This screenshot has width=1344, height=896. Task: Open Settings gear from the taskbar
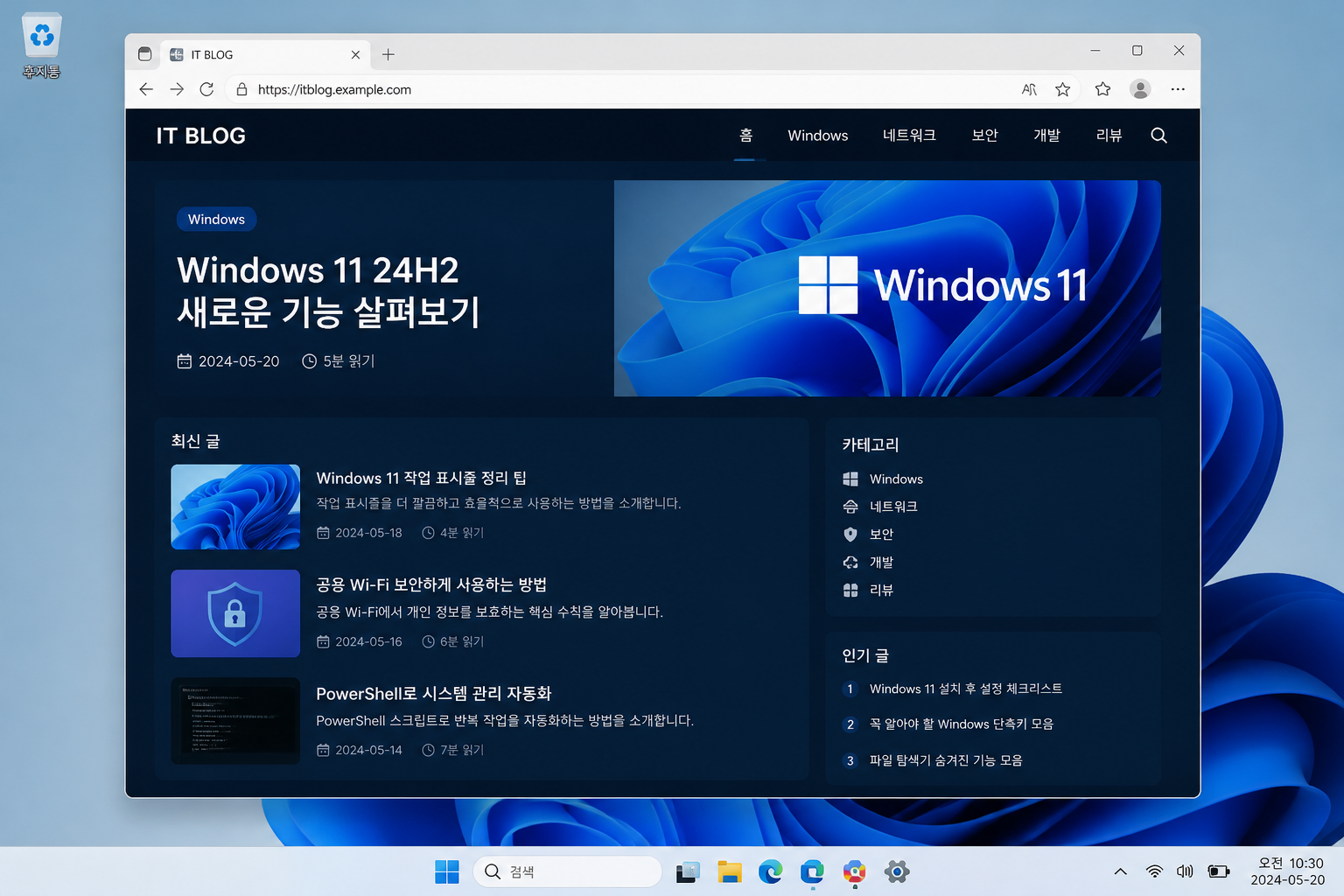896,871
